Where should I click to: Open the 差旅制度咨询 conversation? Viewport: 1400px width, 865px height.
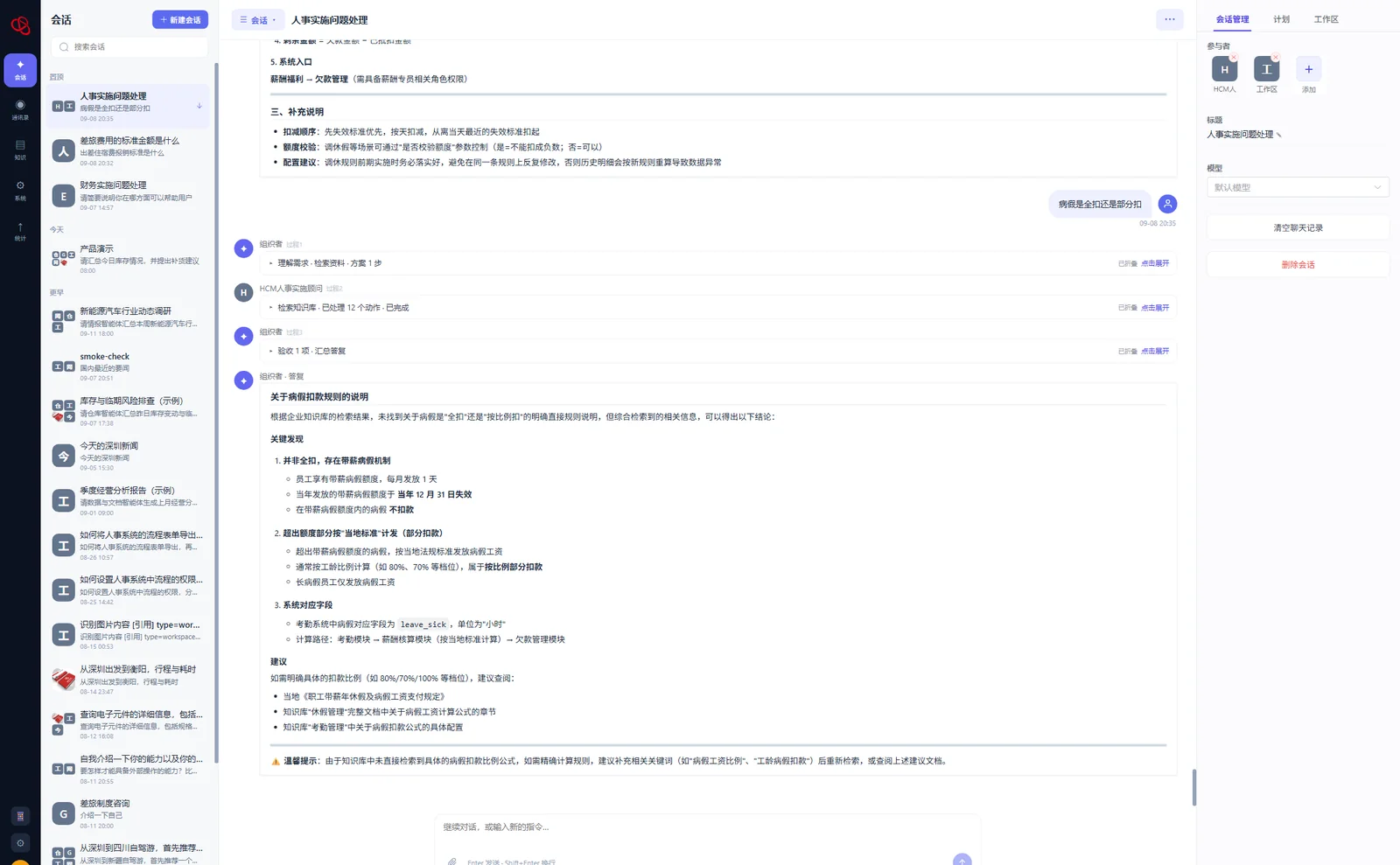[x=129, y=813]
